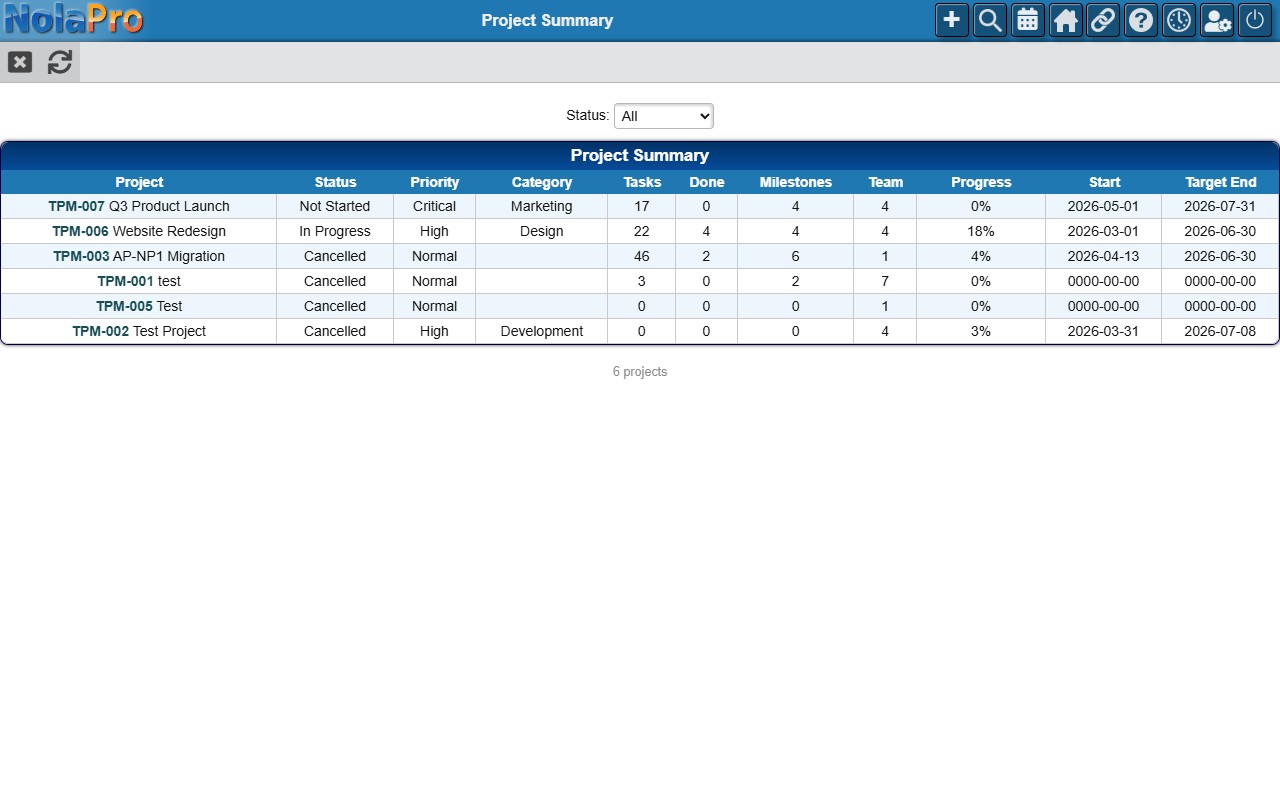Open user settings gear icon
The height and width of the screenshot is (800, 1280).
(x=1217, y=20)
